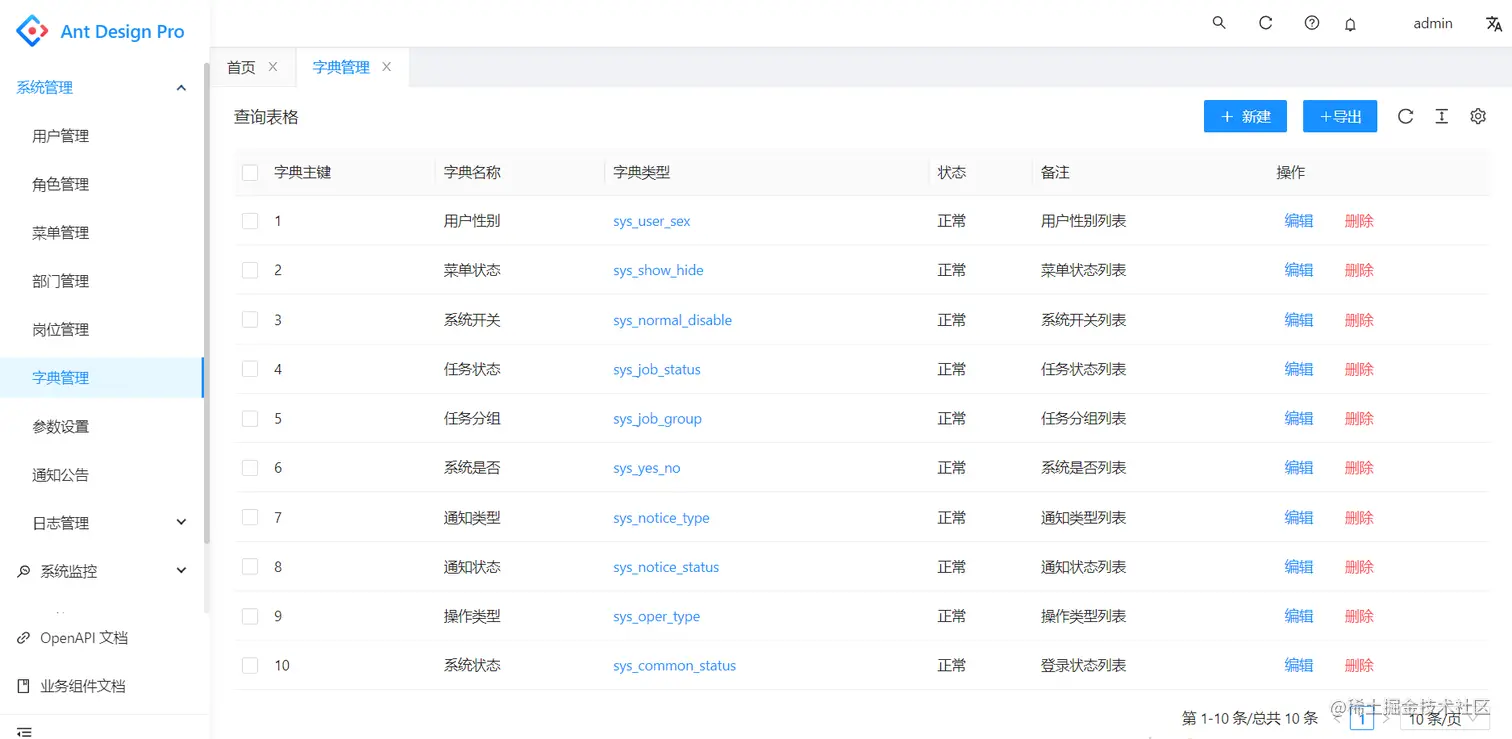This screenshot has width=1512, height=739.
Task: Select the 字典管理 tab
Action: pyautogui.click(x=341, y=67)
